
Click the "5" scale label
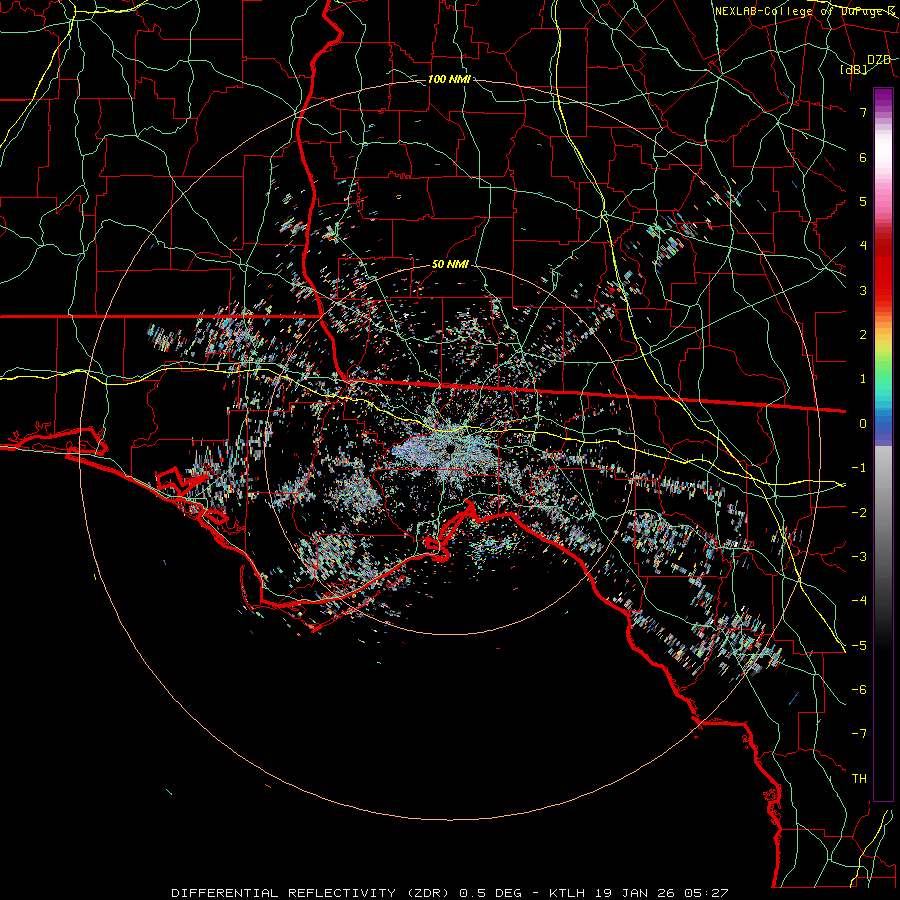863,201
